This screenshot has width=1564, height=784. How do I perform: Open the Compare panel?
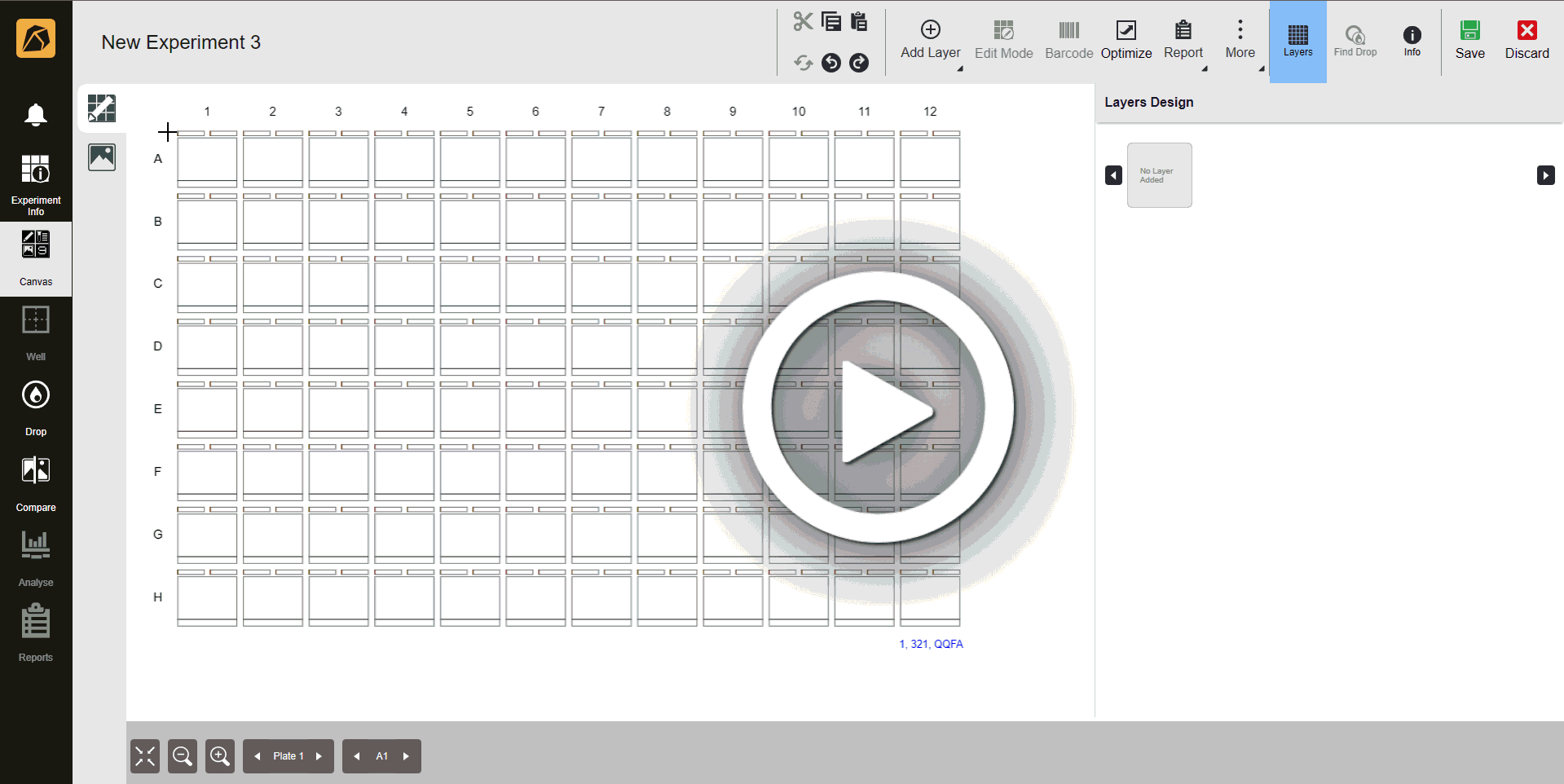(36, 482)
